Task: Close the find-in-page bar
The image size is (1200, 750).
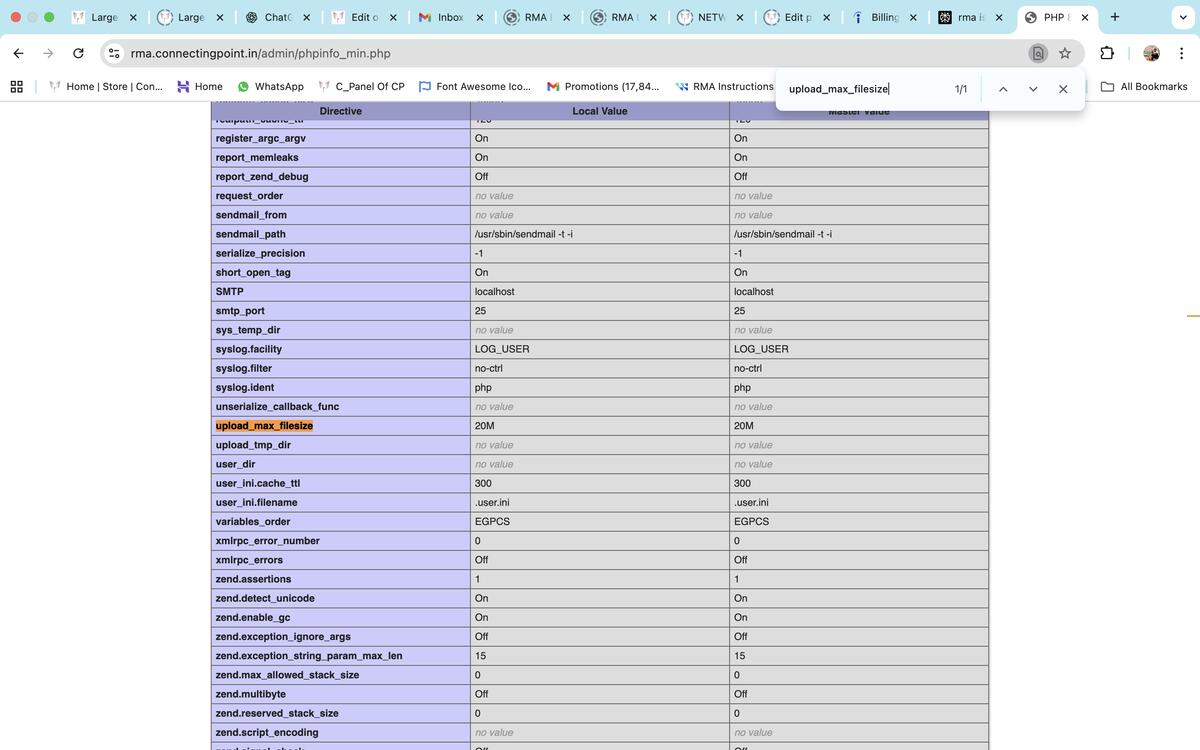Action: pos(1063,89)
